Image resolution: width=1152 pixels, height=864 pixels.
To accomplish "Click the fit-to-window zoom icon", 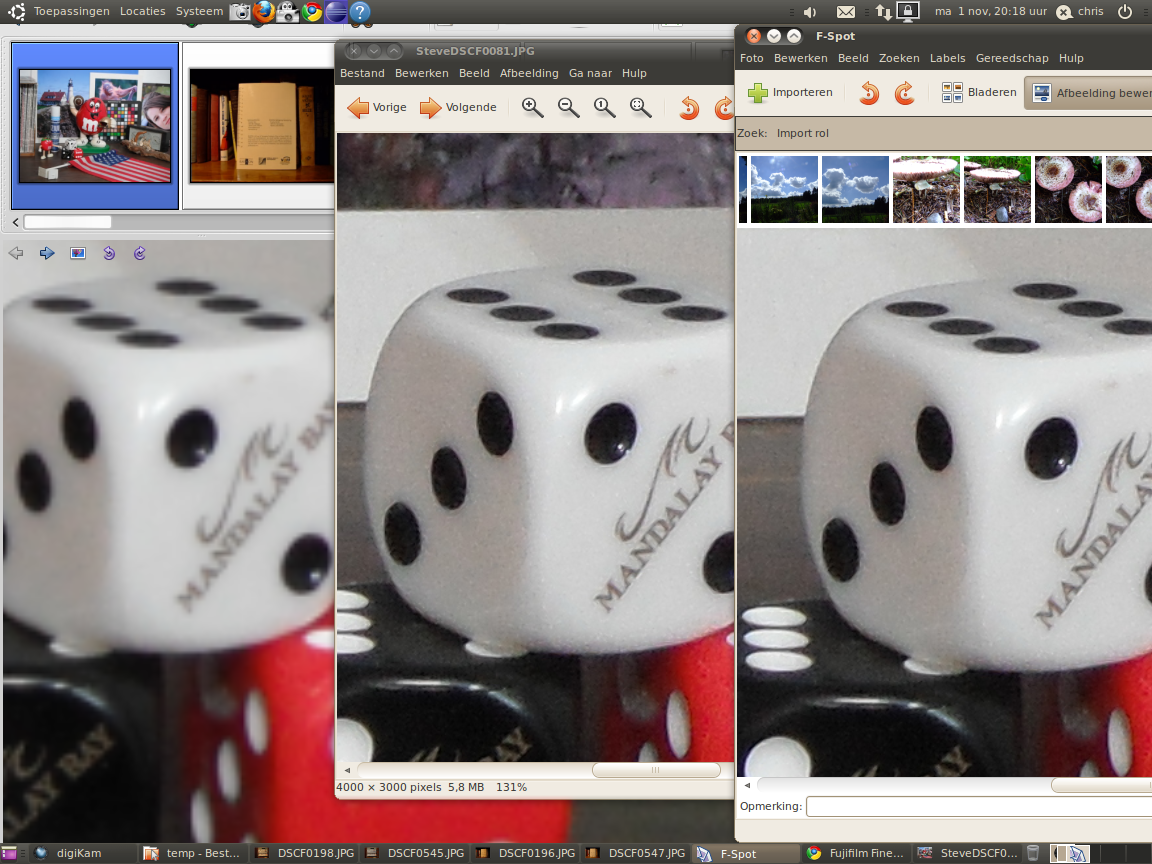I will [x=641, y=107].
